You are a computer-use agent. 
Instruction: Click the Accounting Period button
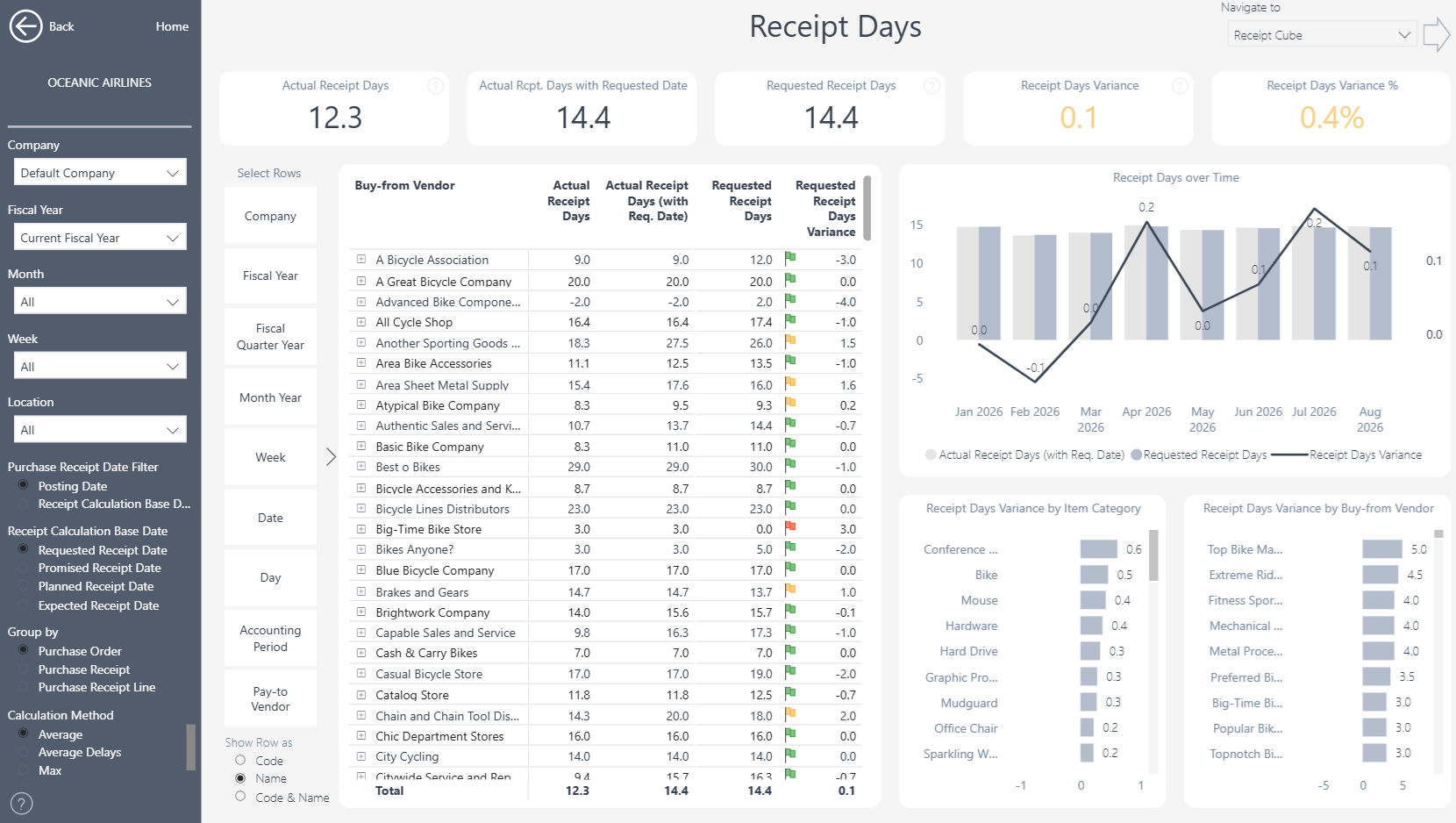click(270, 638)
